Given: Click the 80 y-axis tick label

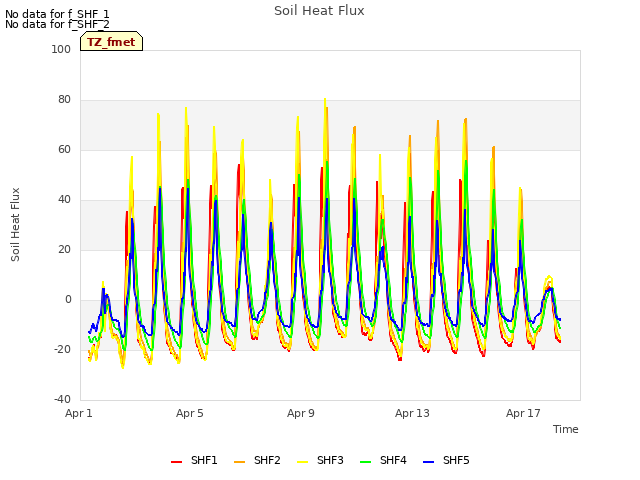Looking at the screenshot, I should pos(64,100).
